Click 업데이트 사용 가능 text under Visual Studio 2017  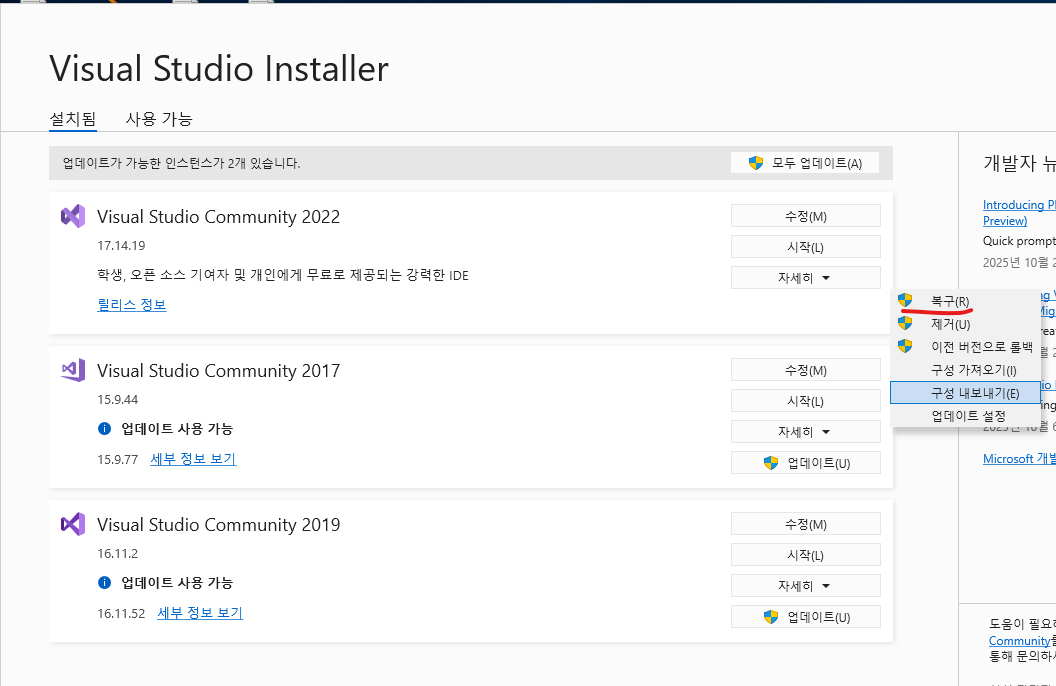pos(177,429)
